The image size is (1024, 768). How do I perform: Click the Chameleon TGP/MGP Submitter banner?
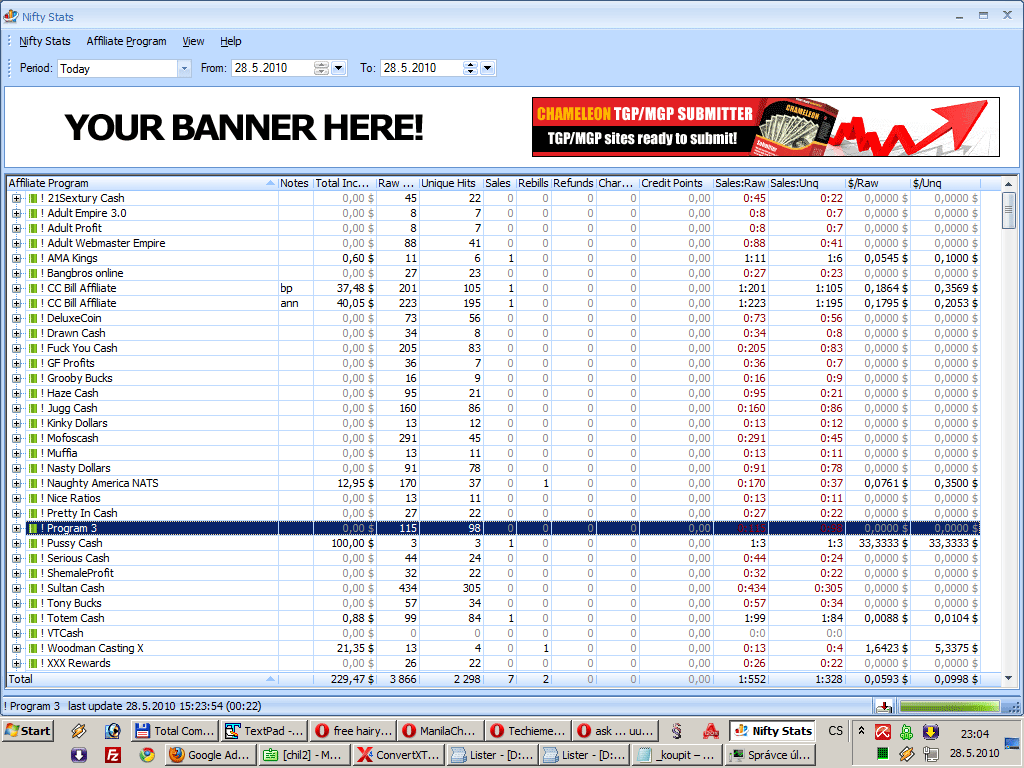click(x=765, y=127)
